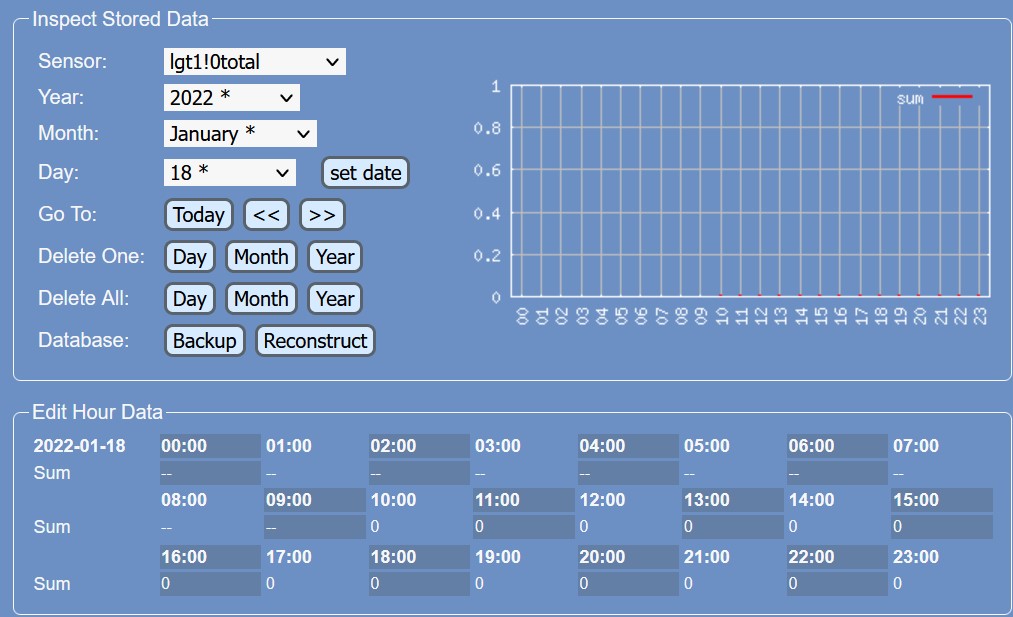Go to next day with >> button

pyautogui.click(x=322, y=214)
